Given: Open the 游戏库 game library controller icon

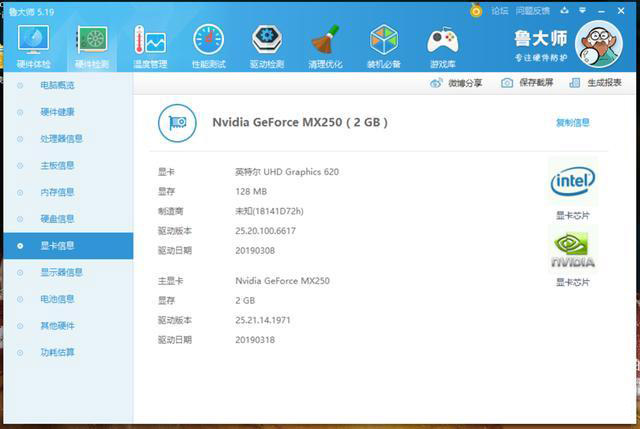Looking at the screenshot, I should point(442,46).
